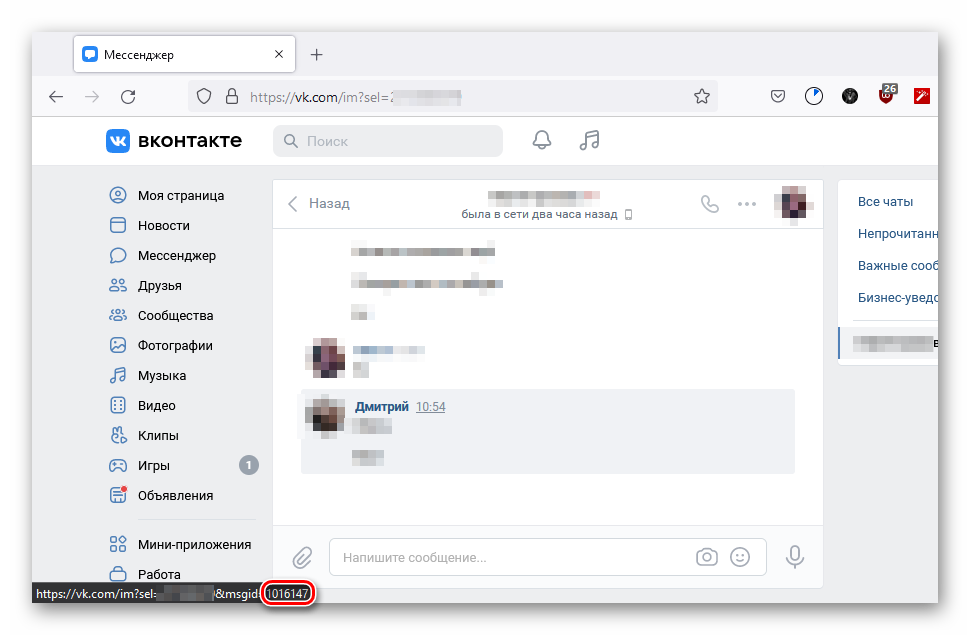Open a new browser tab with plus

pos(317,54)
